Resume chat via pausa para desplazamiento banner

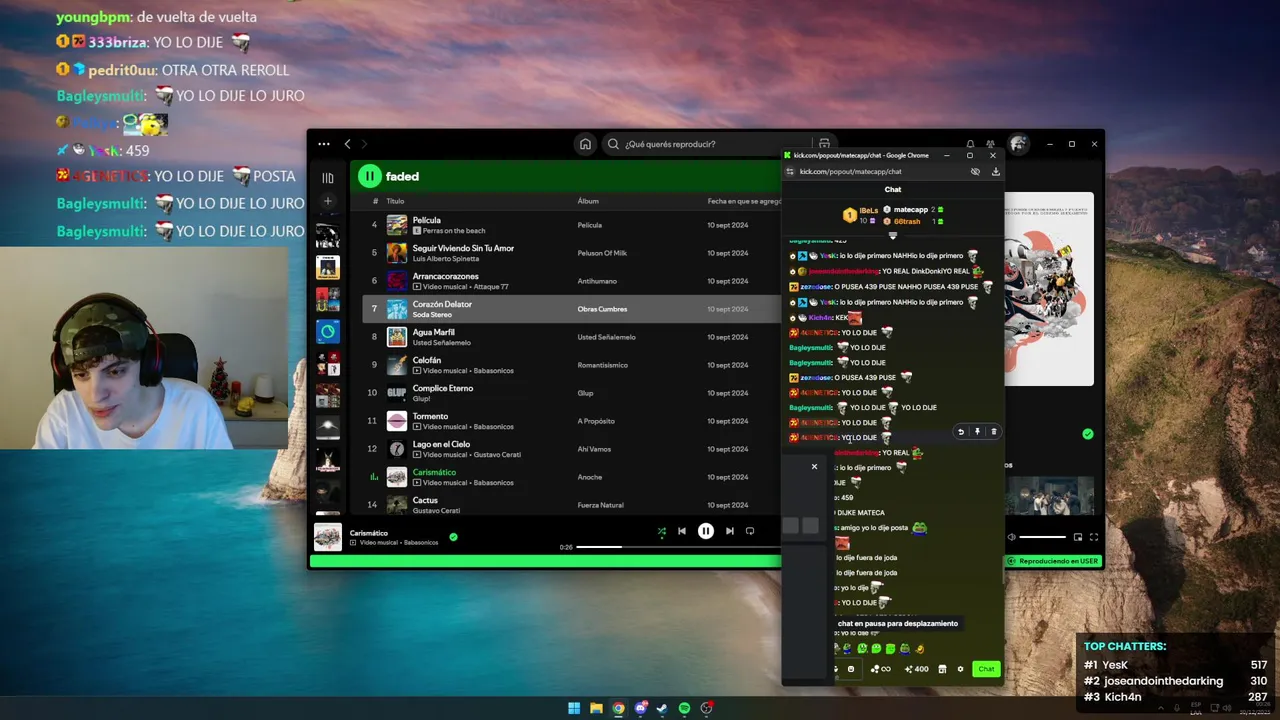[x=897, y=623]
